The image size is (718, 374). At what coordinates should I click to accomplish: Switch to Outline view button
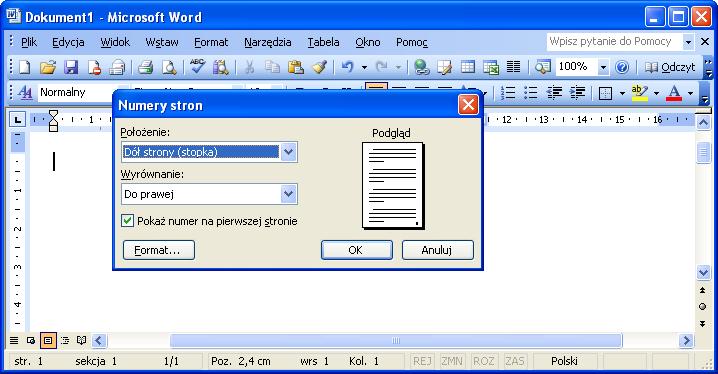point(65,341)
